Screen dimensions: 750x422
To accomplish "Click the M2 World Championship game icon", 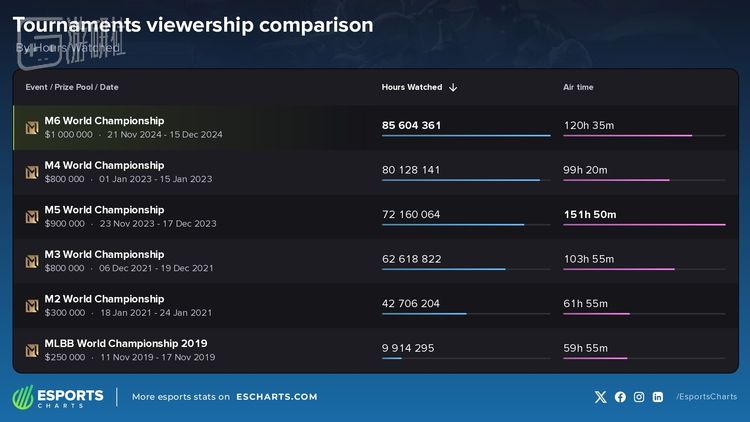I will click(32, 306).
